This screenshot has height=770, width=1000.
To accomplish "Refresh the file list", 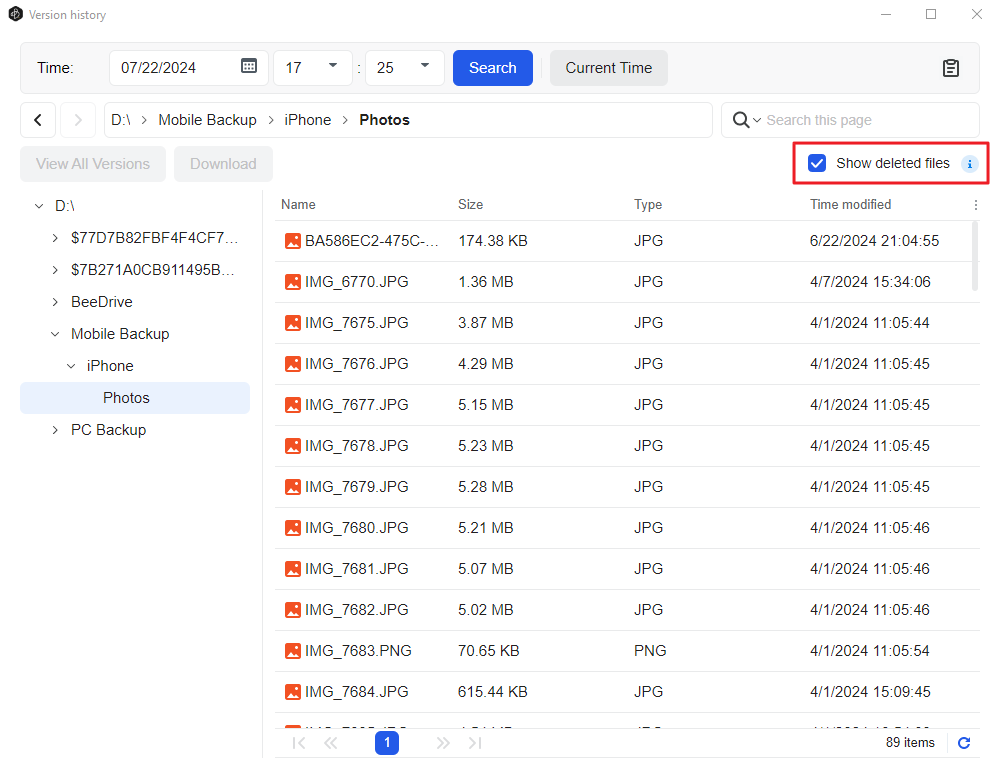I will coord(963,743).
